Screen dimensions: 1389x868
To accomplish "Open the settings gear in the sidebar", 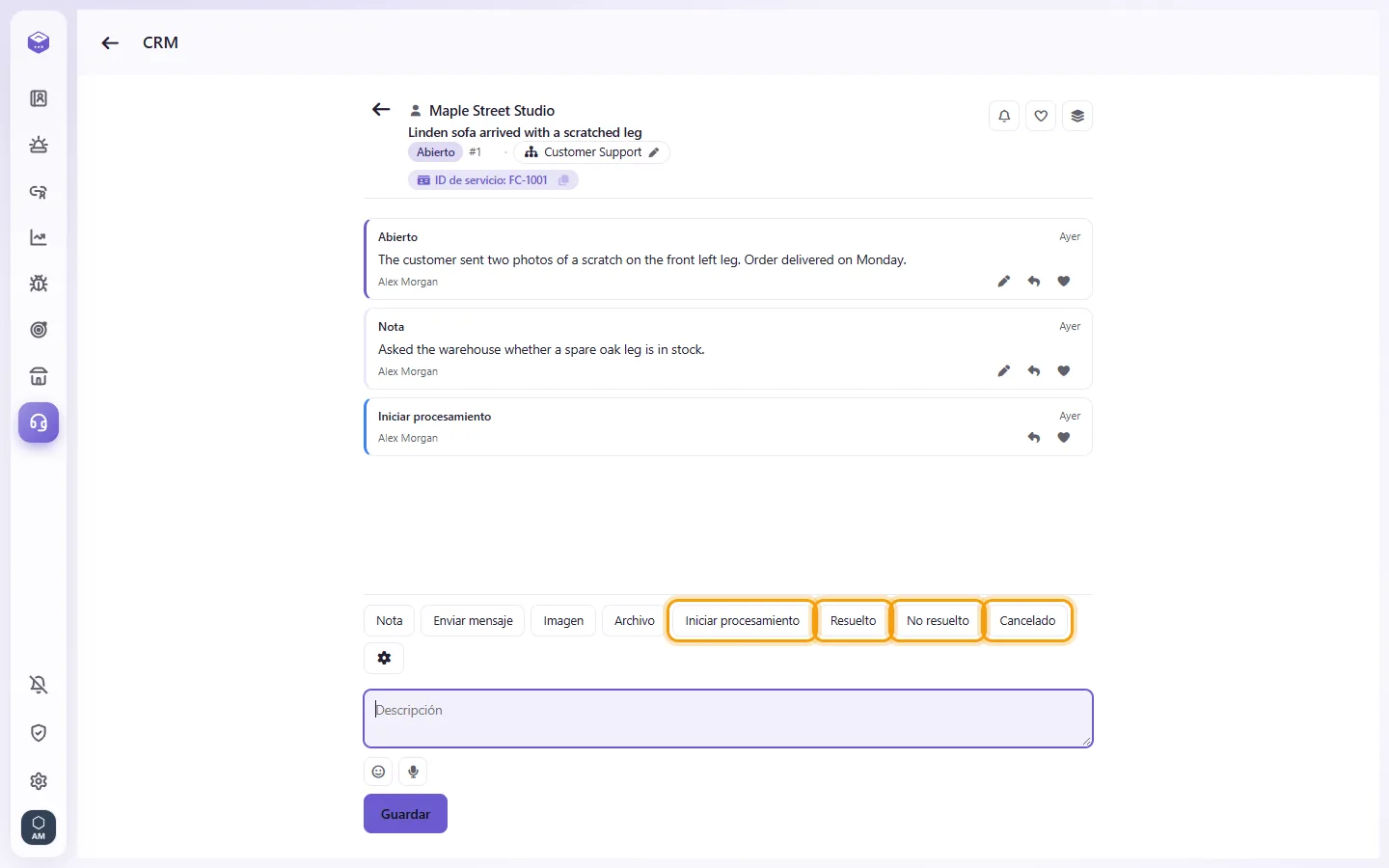I will coord(39,781).
